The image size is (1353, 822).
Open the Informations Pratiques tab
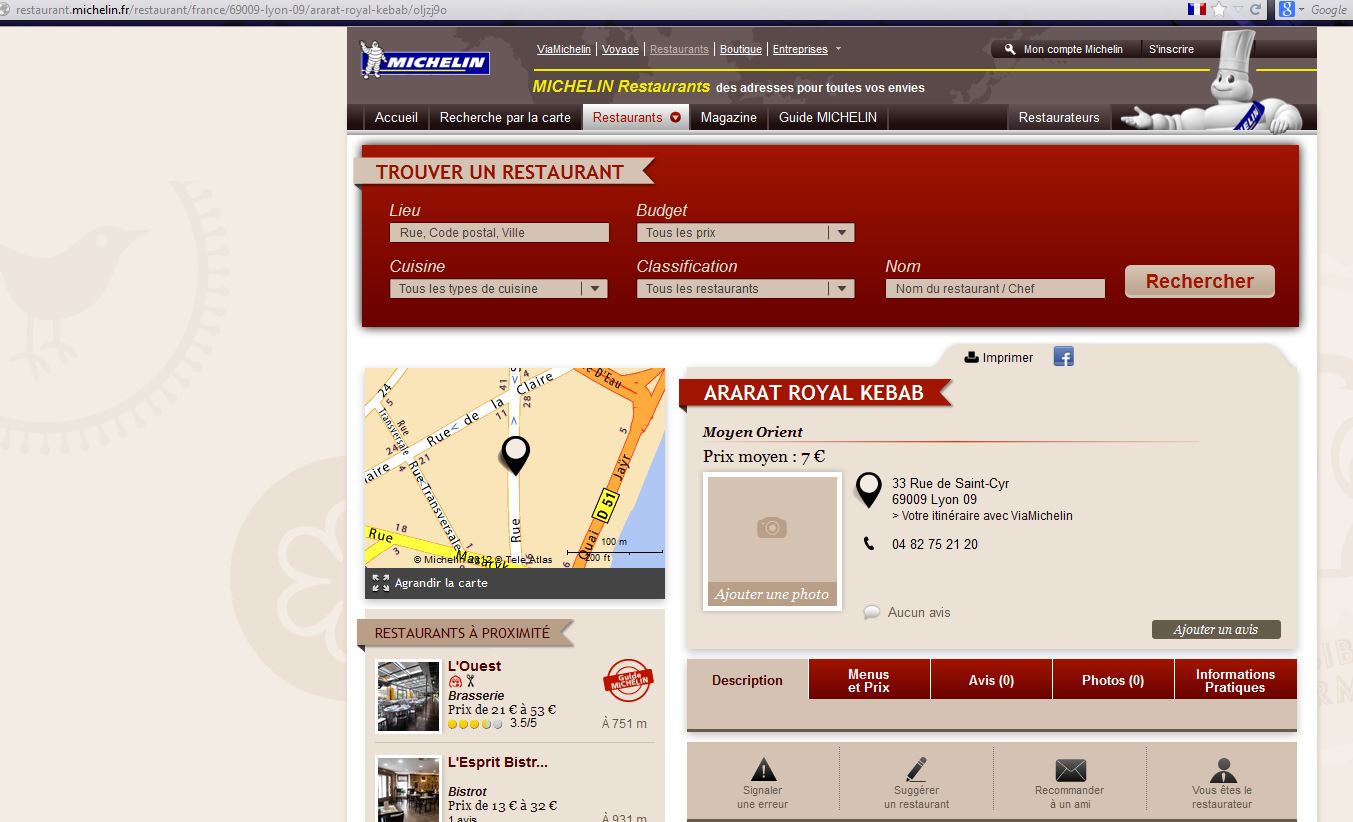coord(1234,680)
